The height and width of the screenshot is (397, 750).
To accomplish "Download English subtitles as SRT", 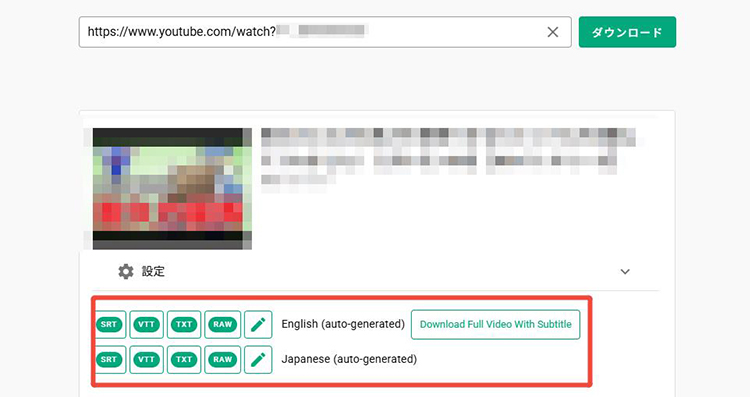I will (x=109, y=324).
